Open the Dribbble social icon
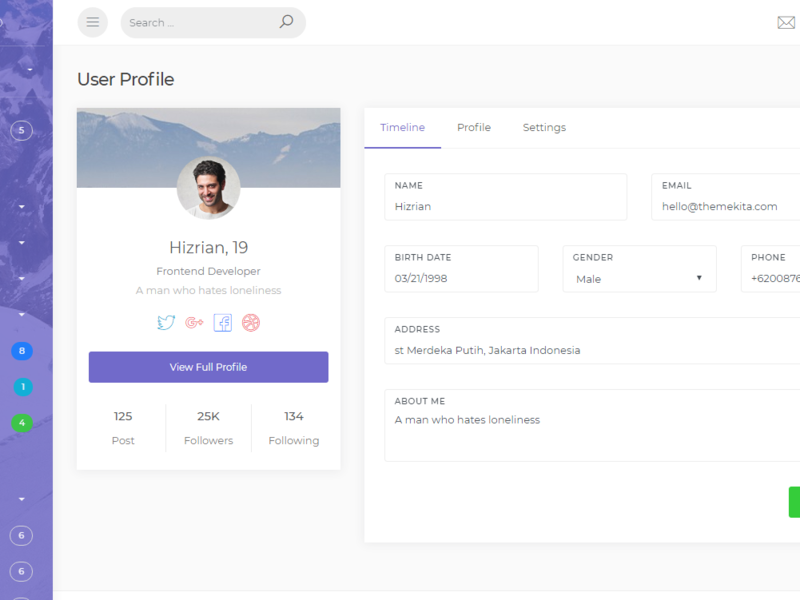 [x=251, y=322]
